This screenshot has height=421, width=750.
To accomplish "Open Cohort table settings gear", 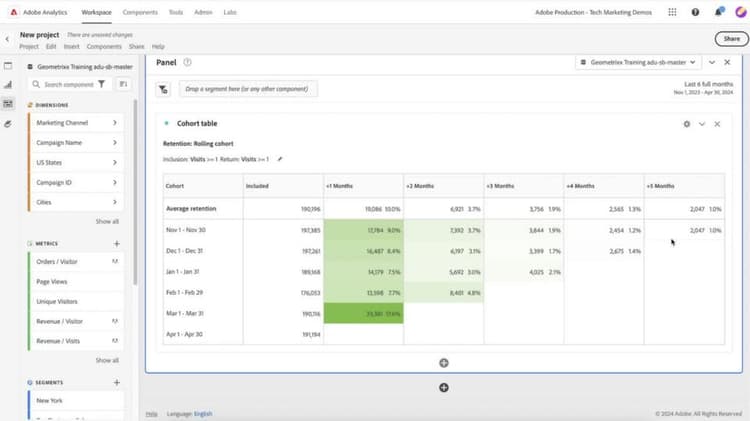I will coord(686,124).
